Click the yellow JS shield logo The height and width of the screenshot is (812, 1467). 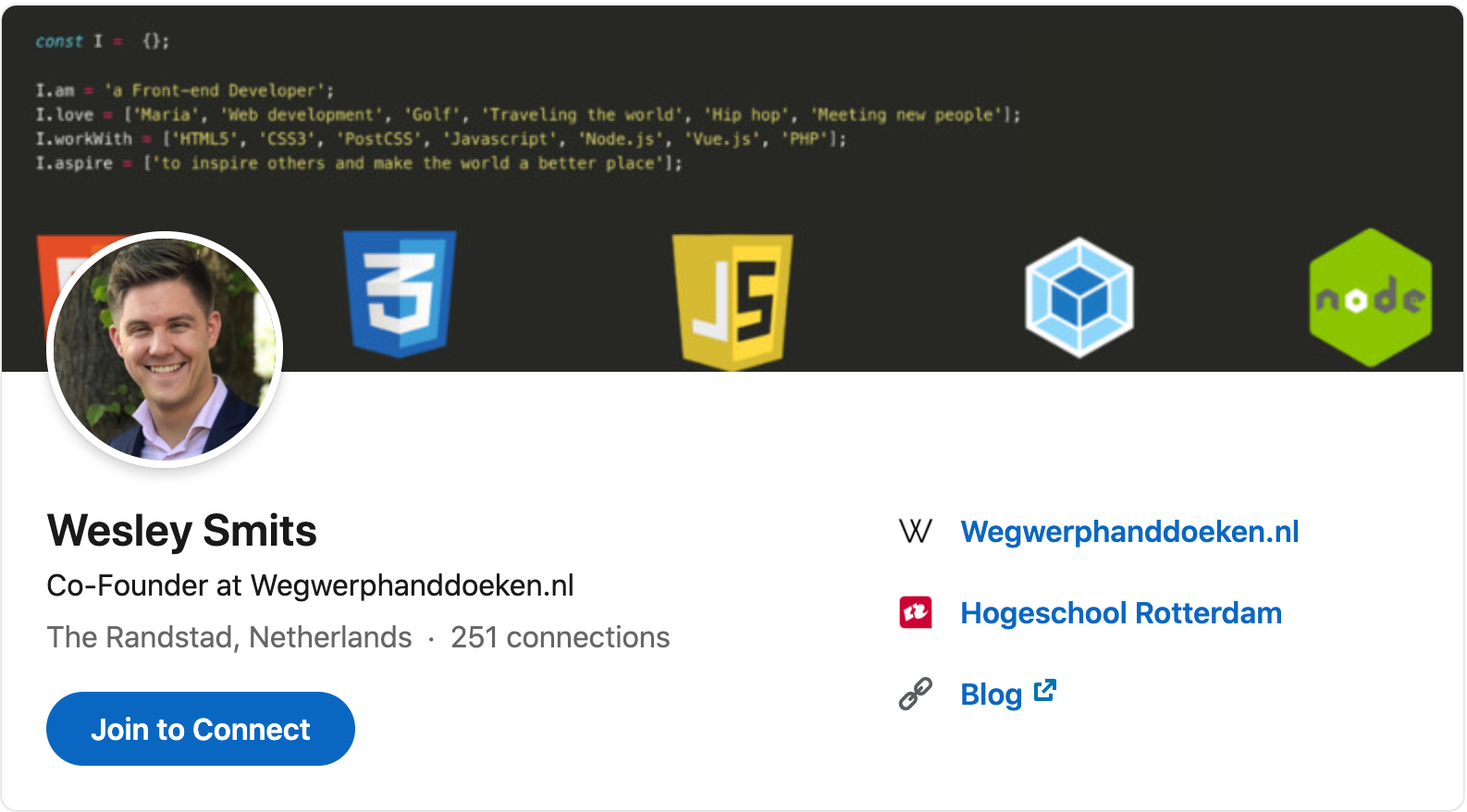coord(733,301)
